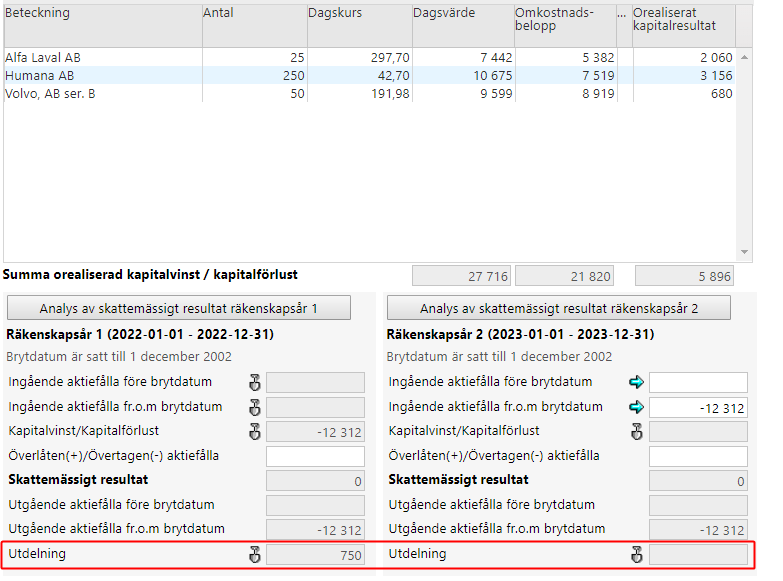Click Räkenskapsår 2 Utdelning empty field

pos(698,555)
